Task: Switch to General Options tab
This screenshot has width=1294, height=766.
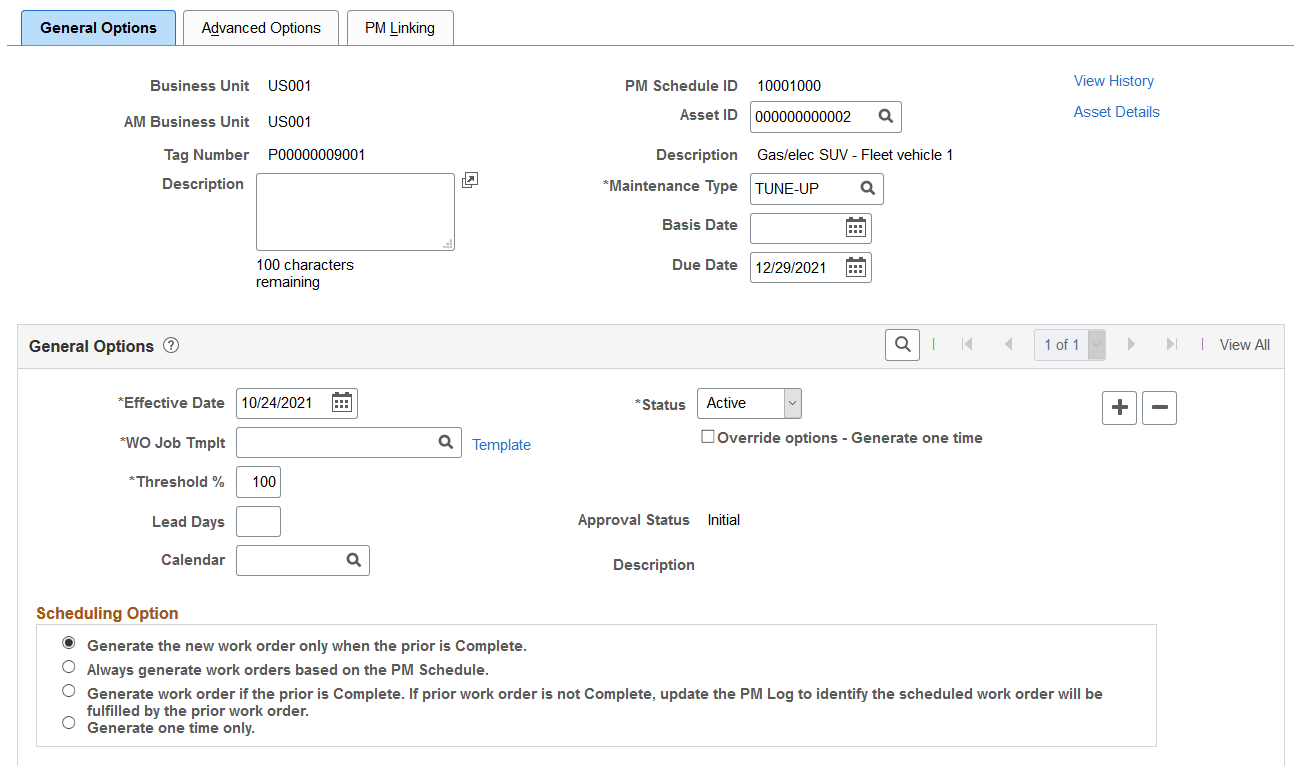Action: click(x=98, y=28)
